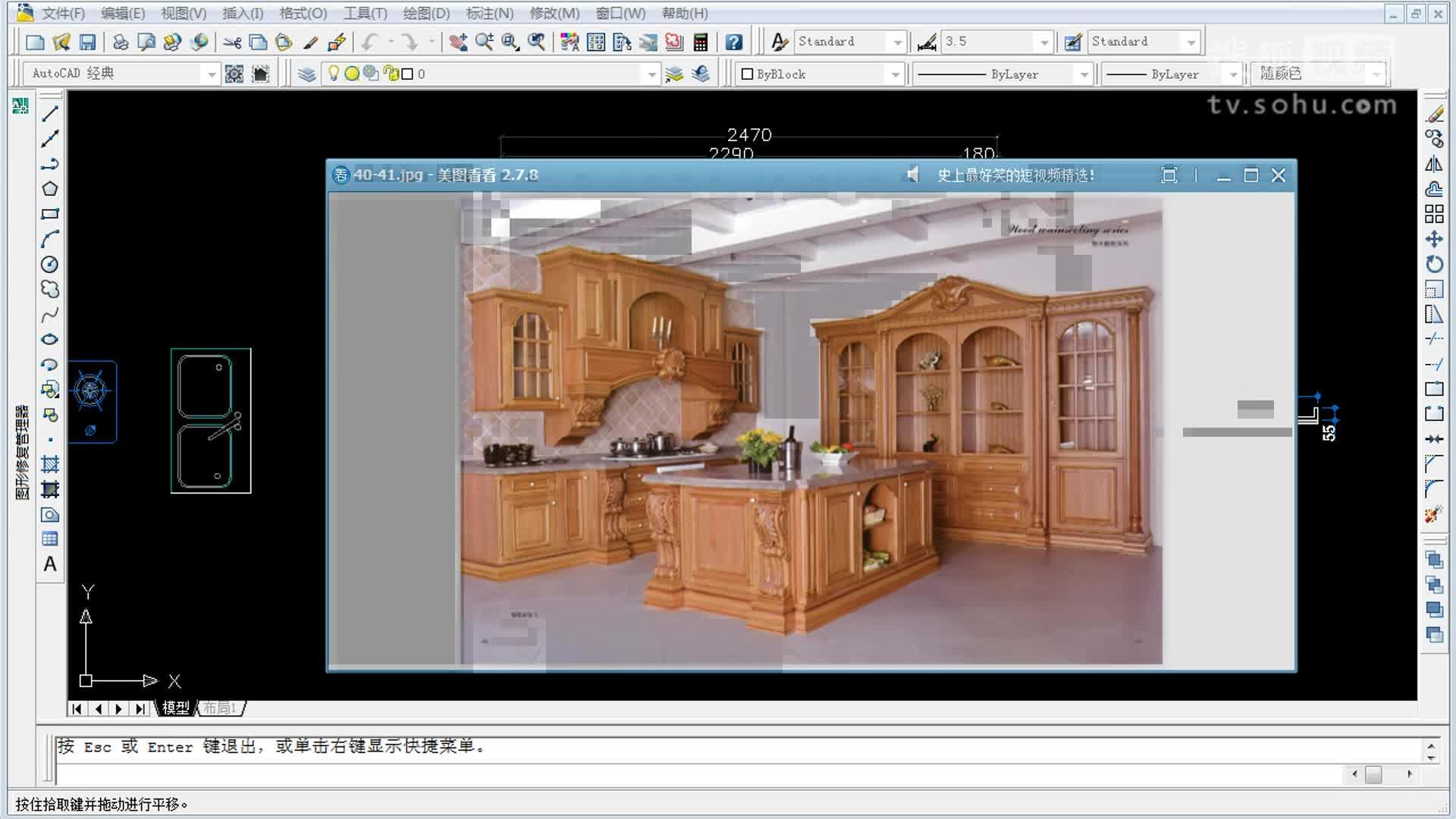
Task: Select the Line draw tool
Action: tap(50, 114)
